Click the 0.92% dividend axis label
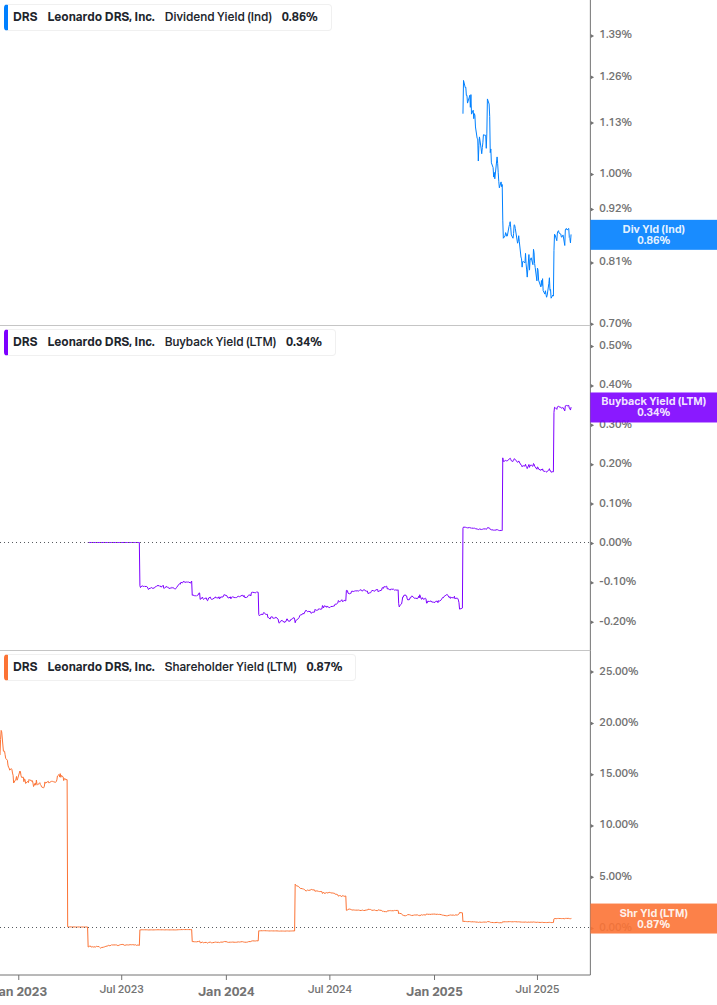 click(616, 208)
